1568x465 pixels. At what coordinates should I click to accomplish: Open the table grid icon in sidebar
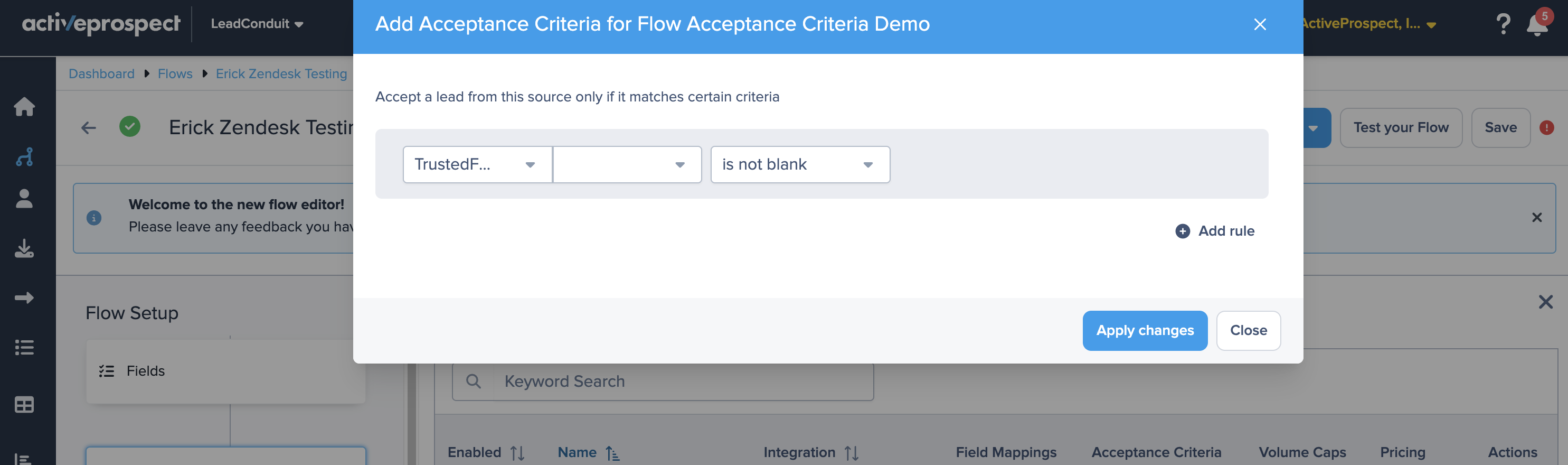[24, 405]
